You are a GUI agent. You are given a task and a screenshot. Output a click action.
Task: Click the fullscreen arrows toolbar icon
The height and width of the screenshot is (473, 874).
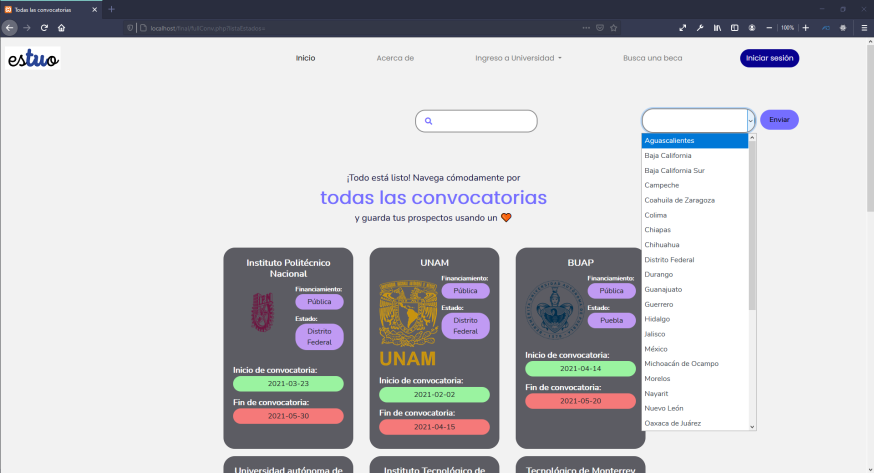coord(683,28)
